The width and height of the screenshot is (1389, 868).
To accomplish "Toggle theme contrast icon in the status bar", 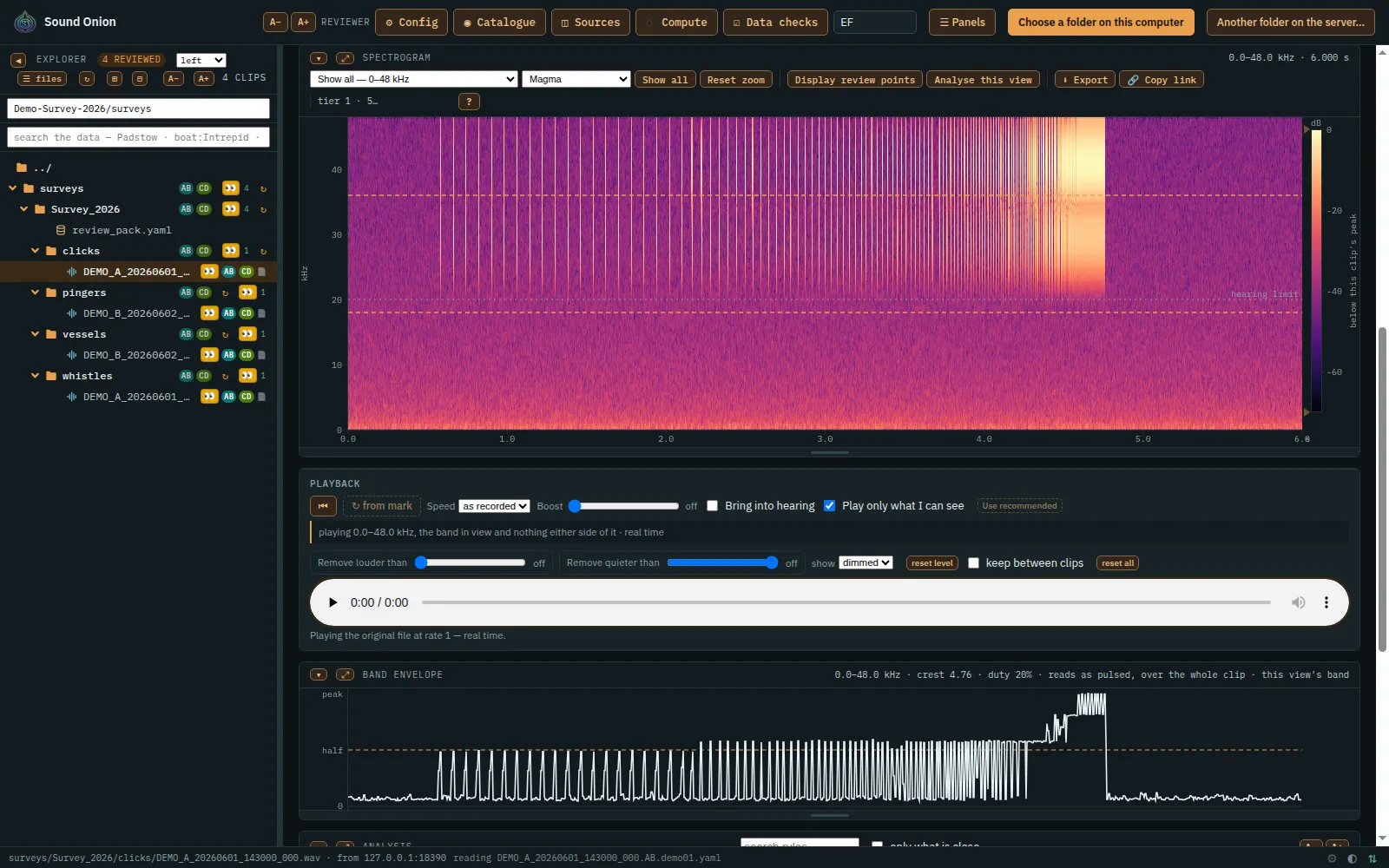I will pos(1352,858).
